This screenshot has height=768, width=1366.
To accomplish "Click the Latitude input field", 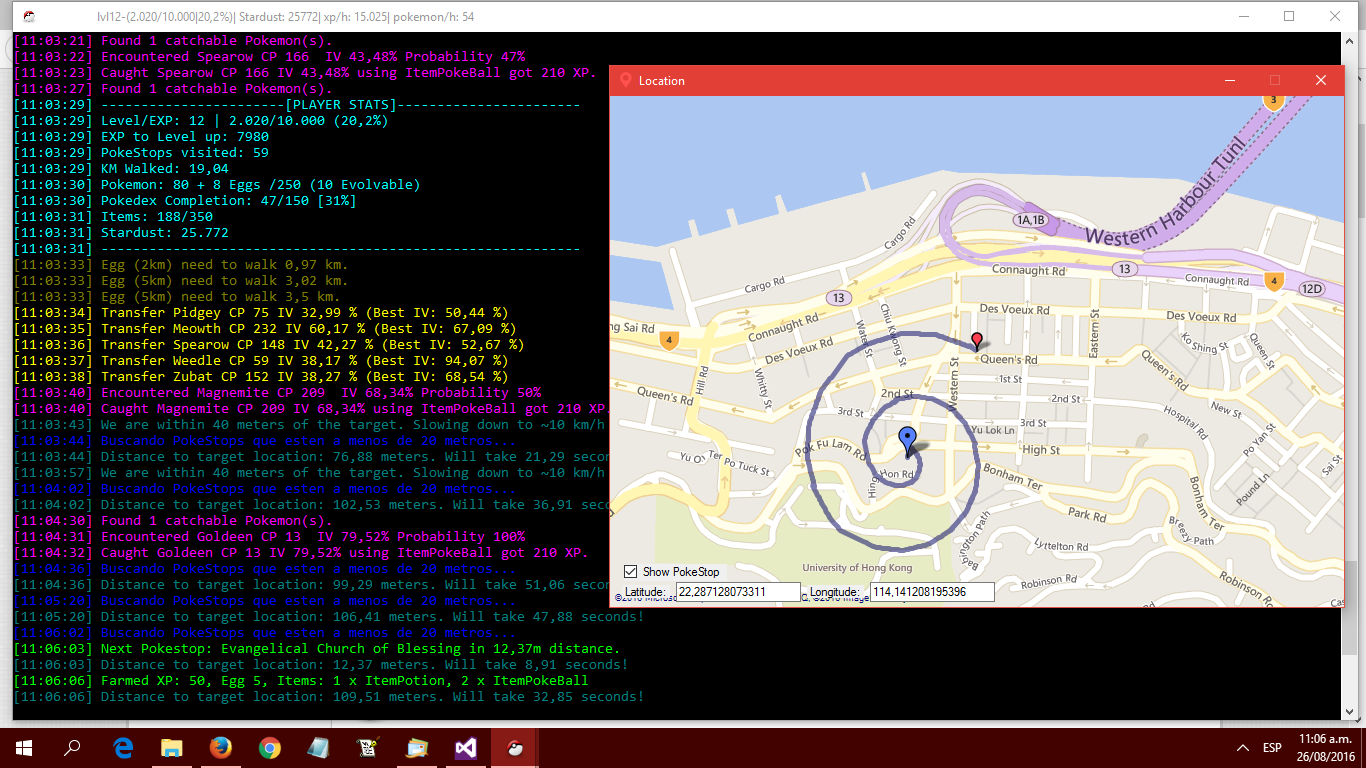I will coord(738,592).
